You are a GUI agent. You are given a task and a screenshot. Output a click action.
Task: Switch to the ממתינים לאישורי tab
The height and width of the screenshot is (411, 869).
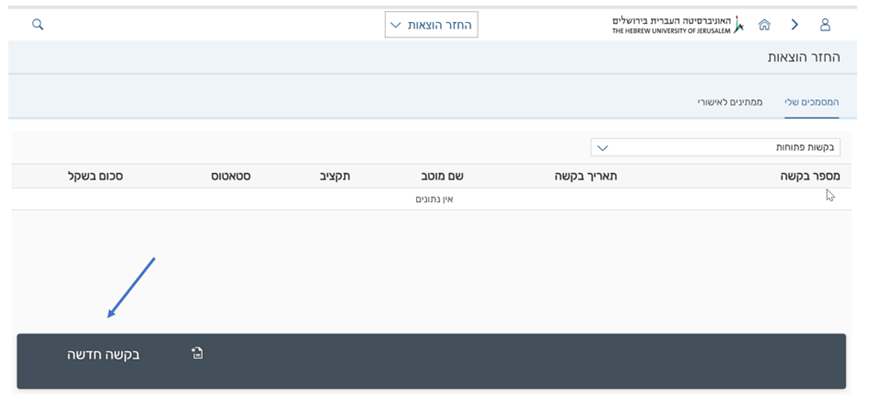point(730,102)
